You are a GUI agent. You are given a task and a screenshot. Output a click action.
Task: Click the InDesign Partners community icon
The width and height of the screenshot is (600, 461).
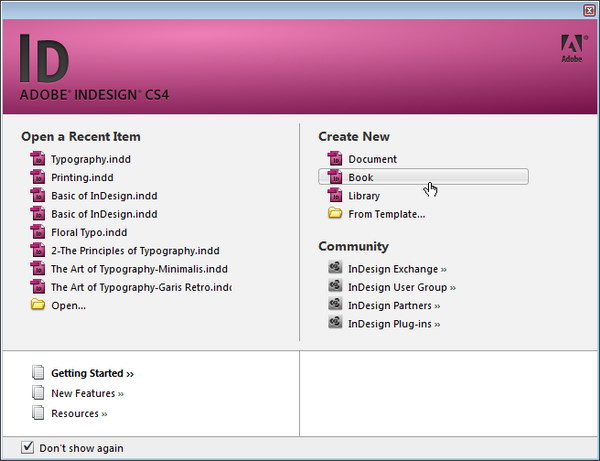(335, 304)
